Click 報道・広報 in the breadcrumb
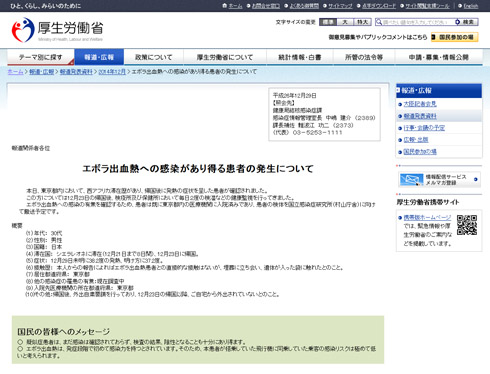490x374 pixels. point(42,72)
